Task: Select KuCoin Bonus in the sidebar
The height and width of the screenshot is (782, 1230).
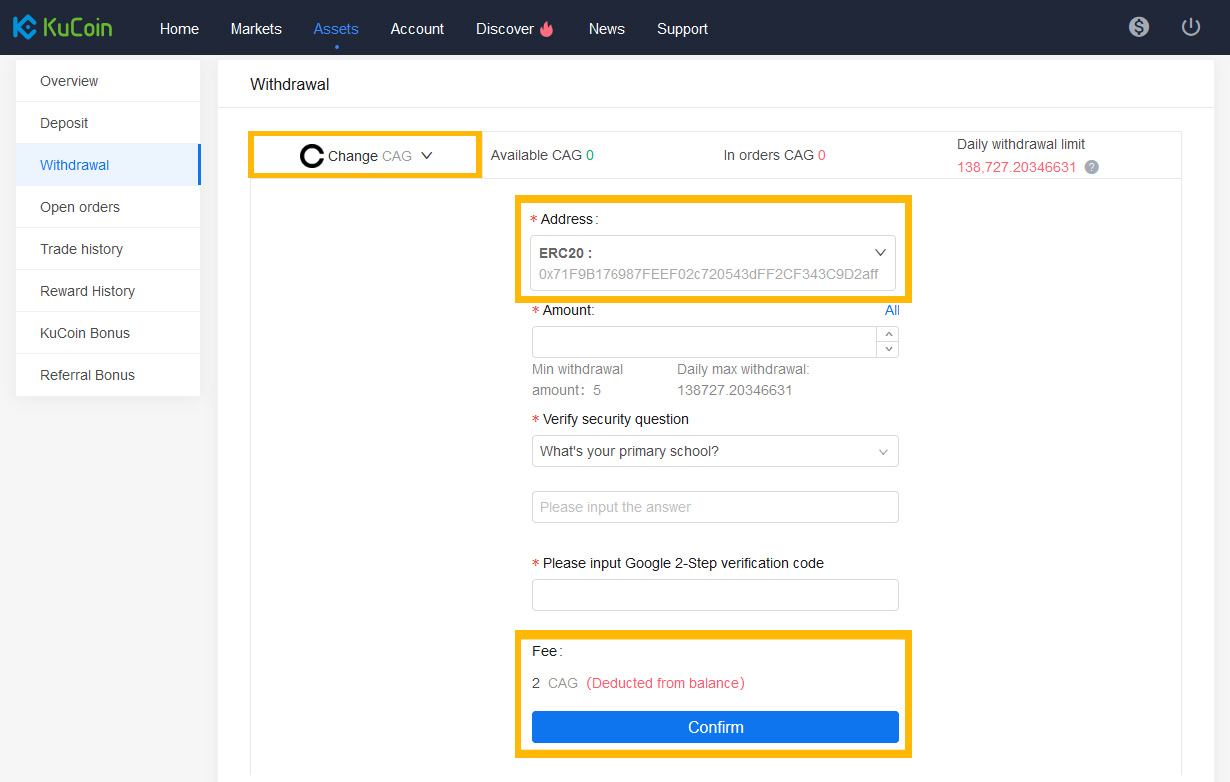Action: coord(108,333)
